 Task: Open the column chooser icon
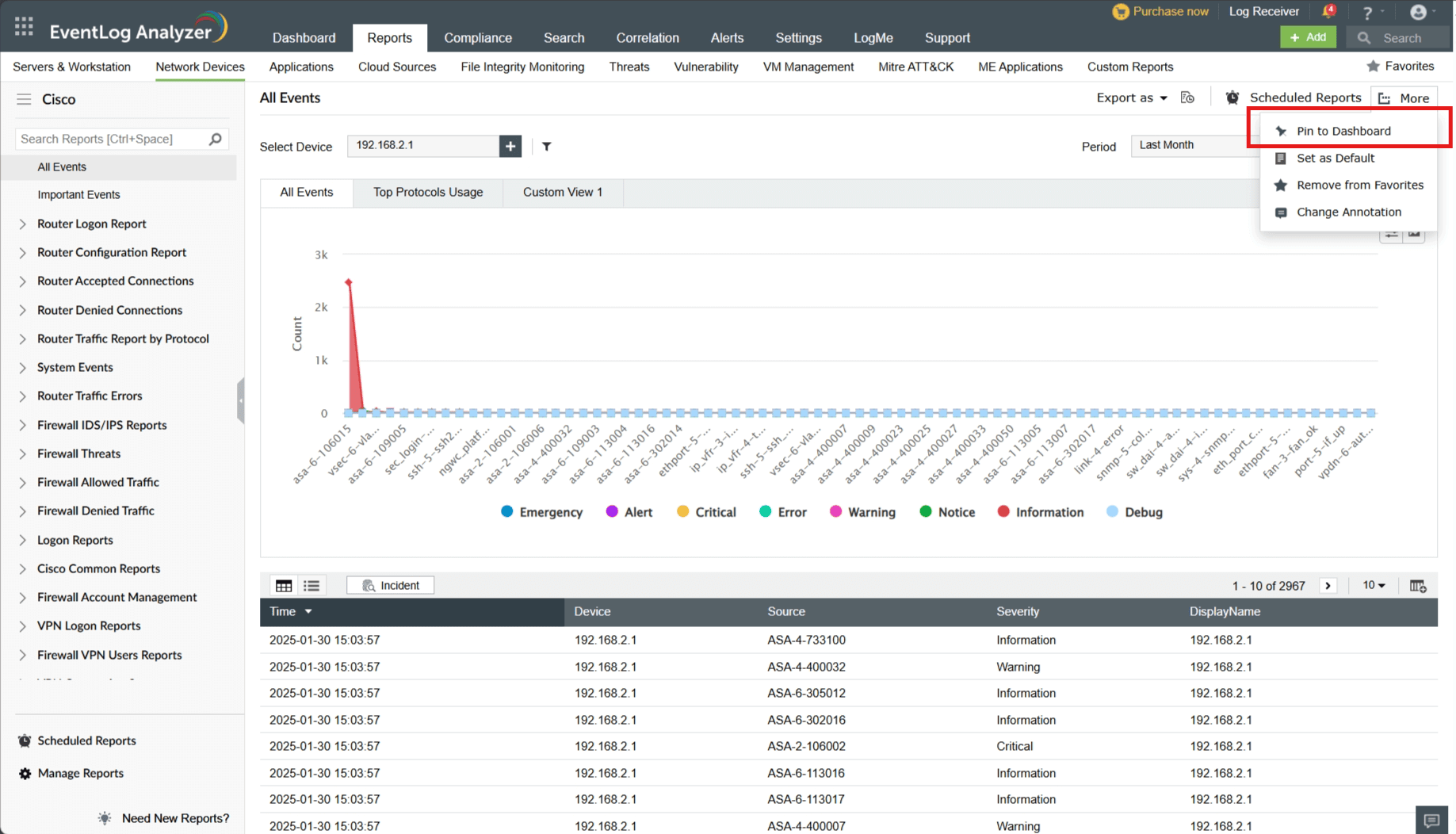[1418, 586]
